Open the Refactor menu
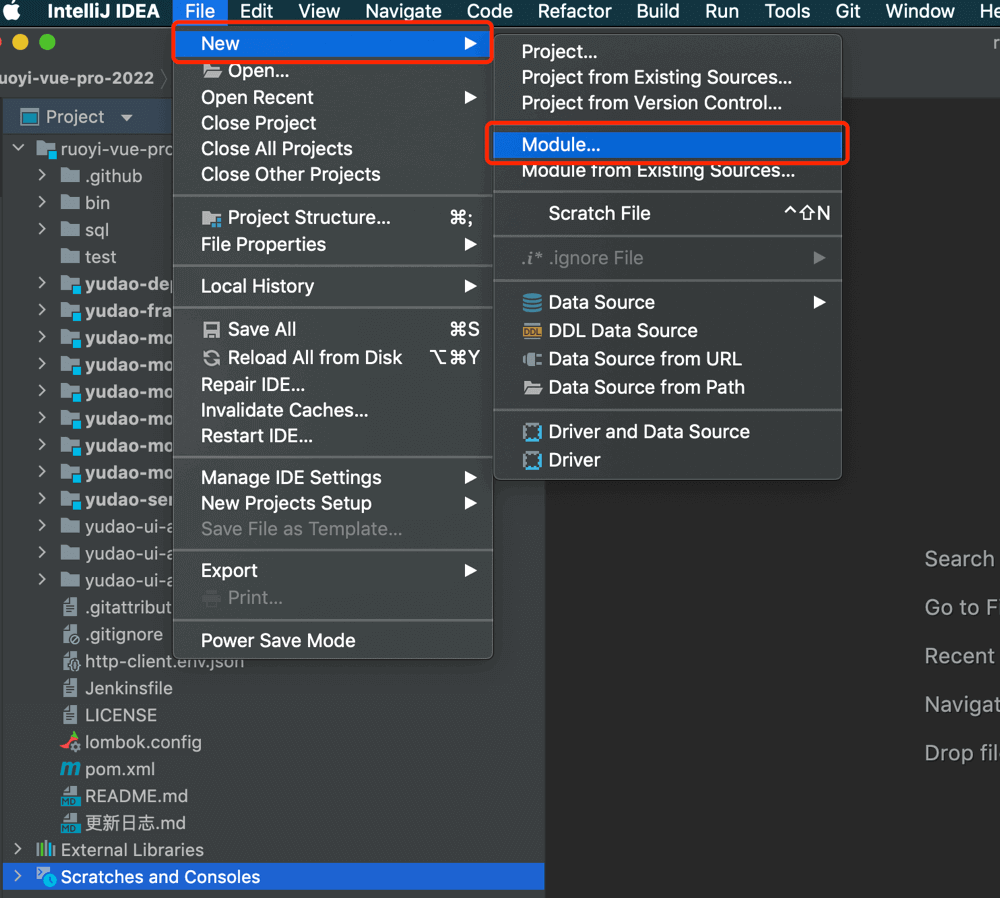 click(574, 12)
